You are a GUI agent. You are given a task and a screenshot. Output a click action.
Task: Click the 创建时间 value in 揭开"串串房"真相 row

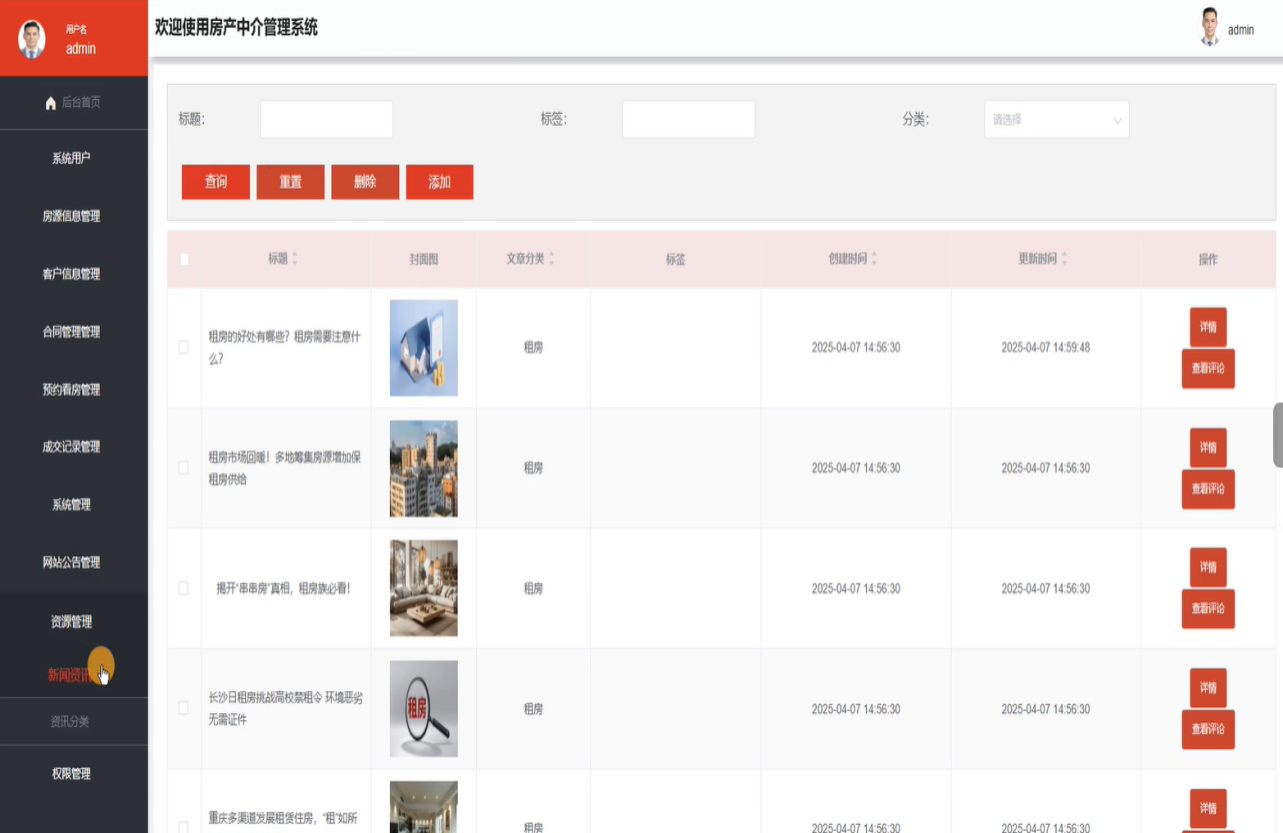click(856, 589)
